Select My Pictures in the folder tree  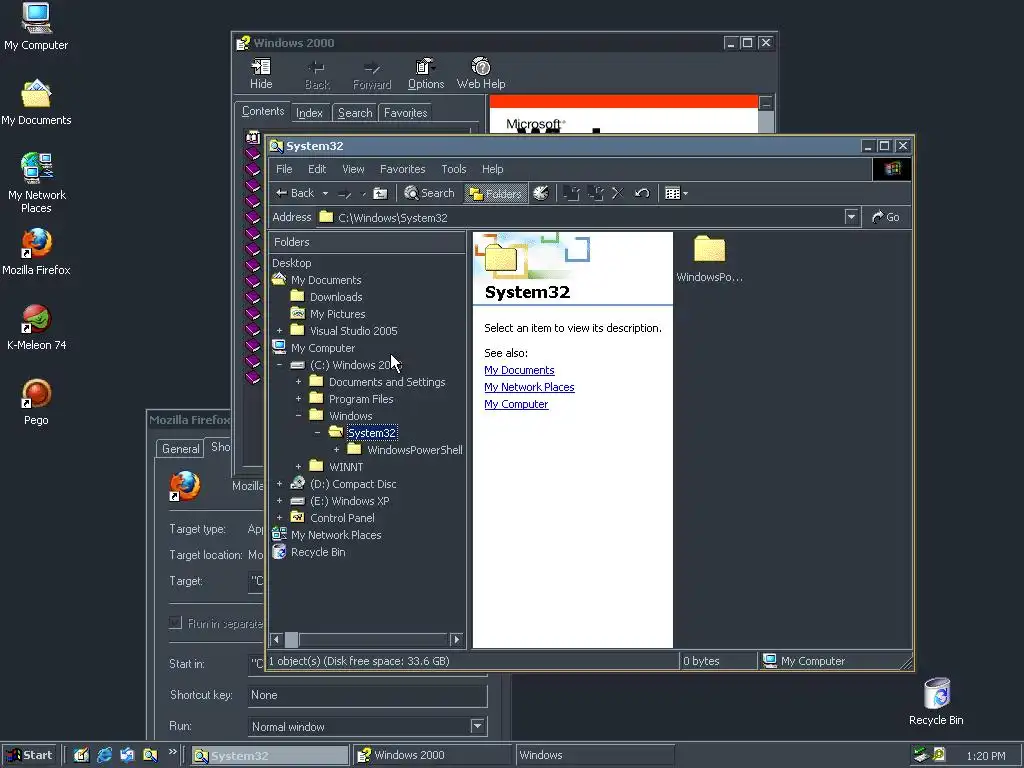pyautogui.click(x=337, y=314)
